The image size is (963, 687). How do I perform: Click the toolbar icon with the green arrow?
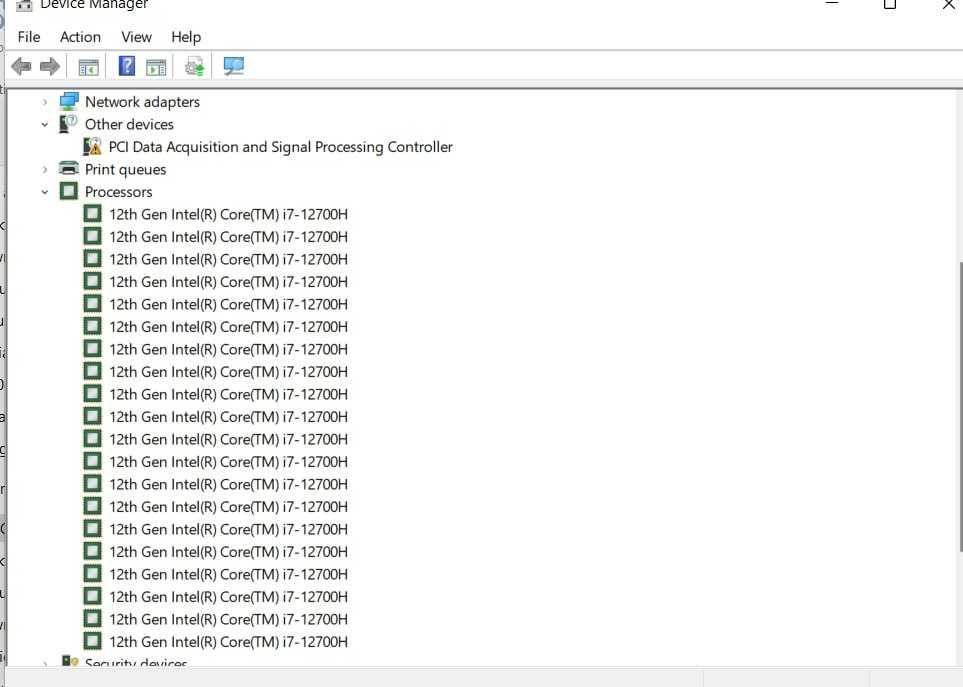click(194, 66)
